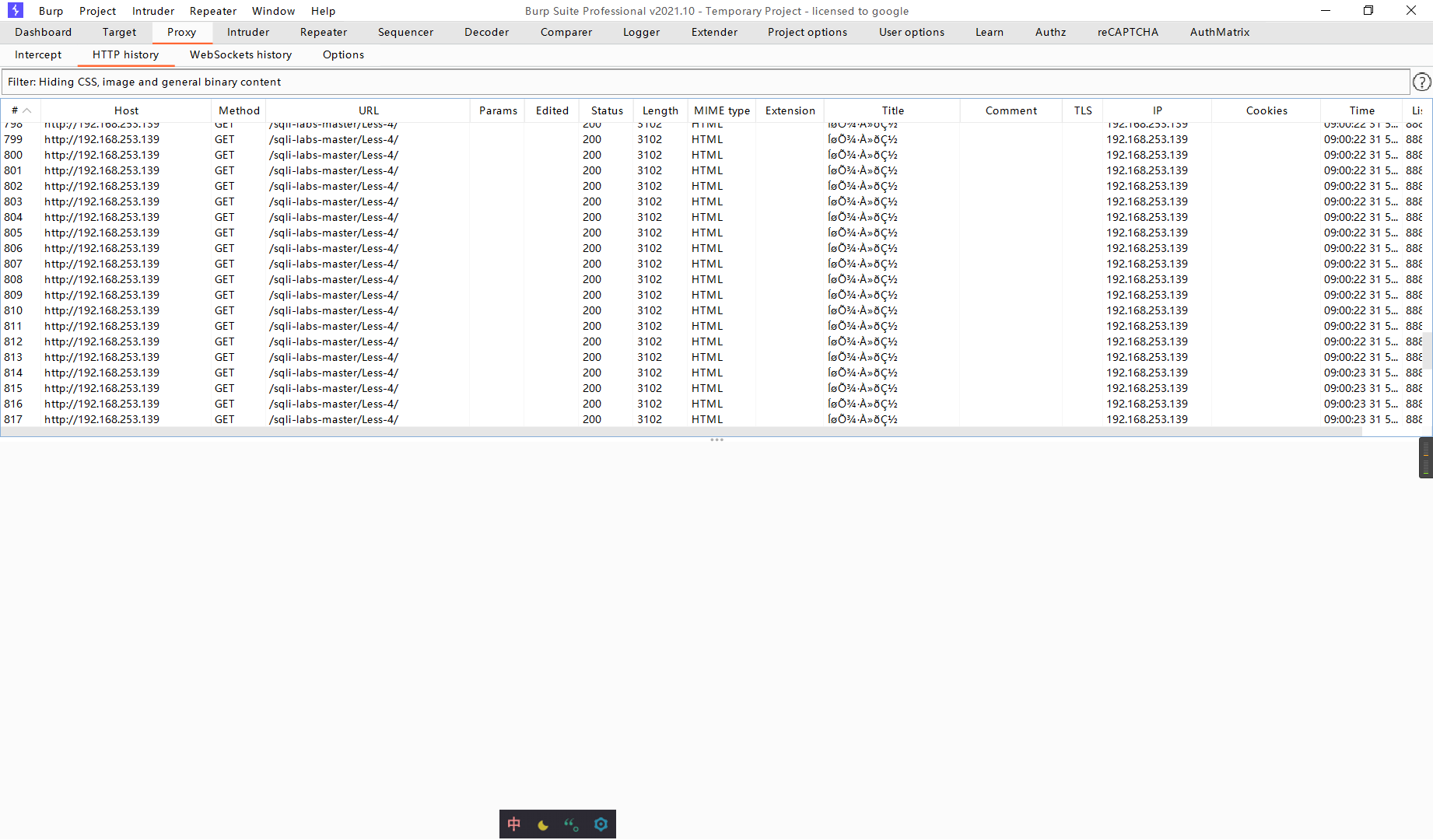Go to the Repeater tool tab
This screenshot has height=840, width=1433.
point(324,32)
